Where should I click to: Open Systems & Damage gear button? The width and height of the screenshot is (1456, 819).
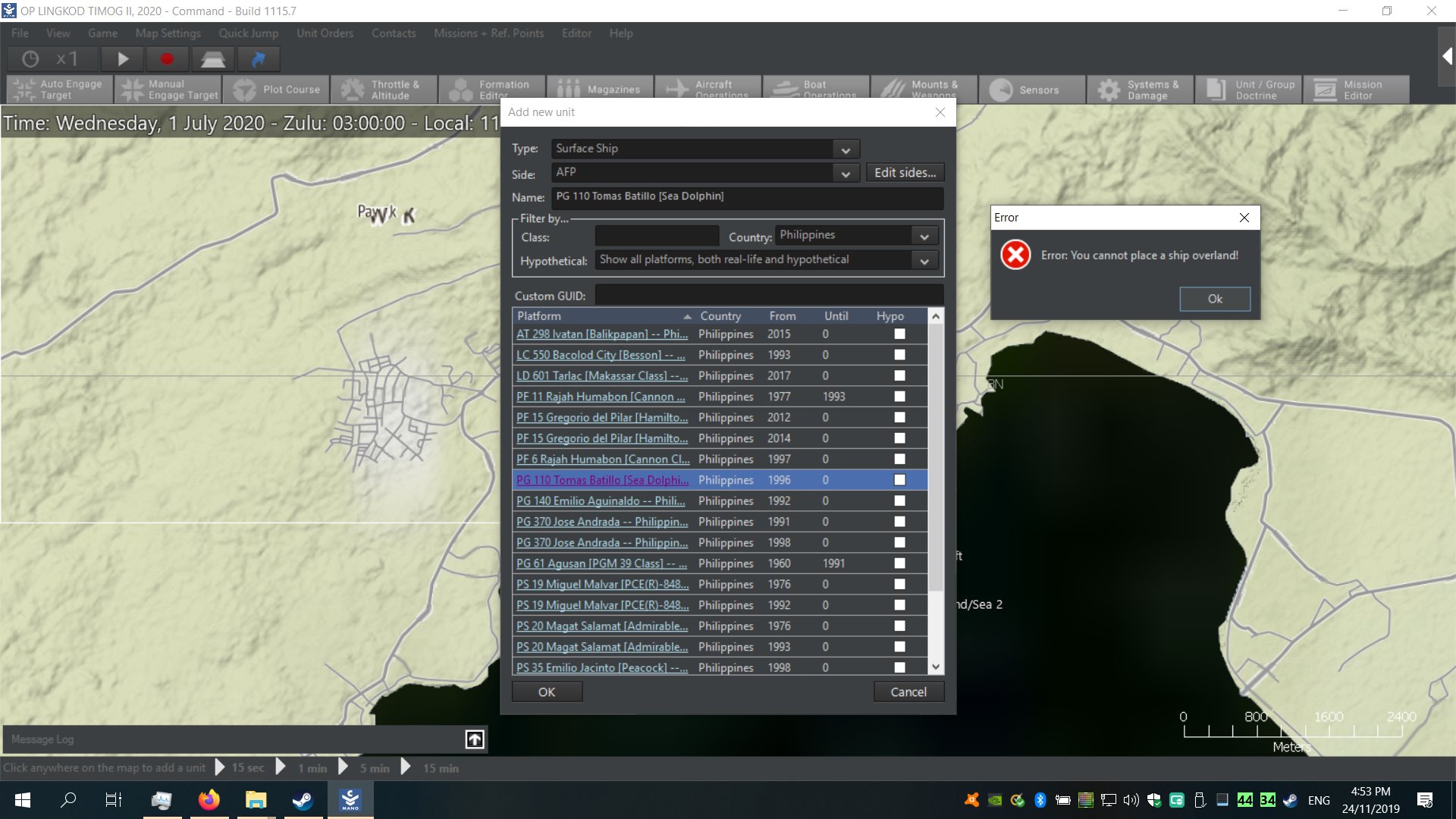(x=1137, y=89)
